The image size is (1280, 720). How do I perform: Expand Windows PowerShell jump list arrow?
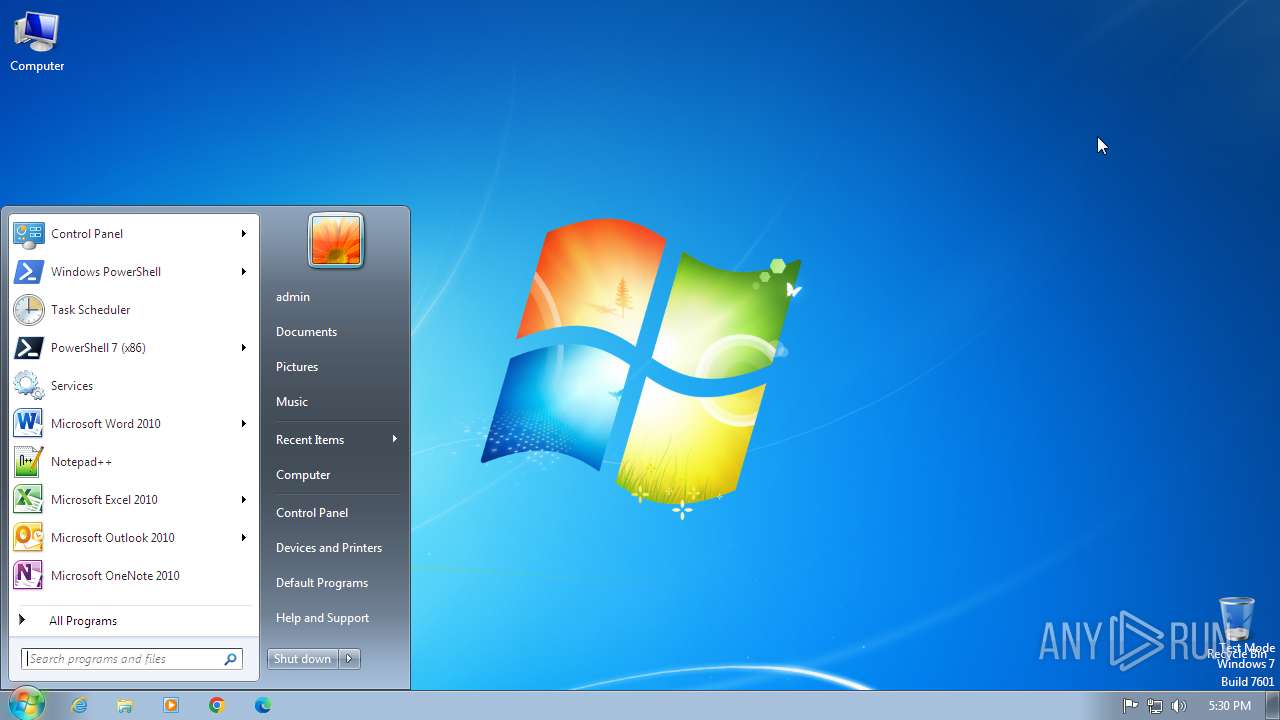[243, 272]
